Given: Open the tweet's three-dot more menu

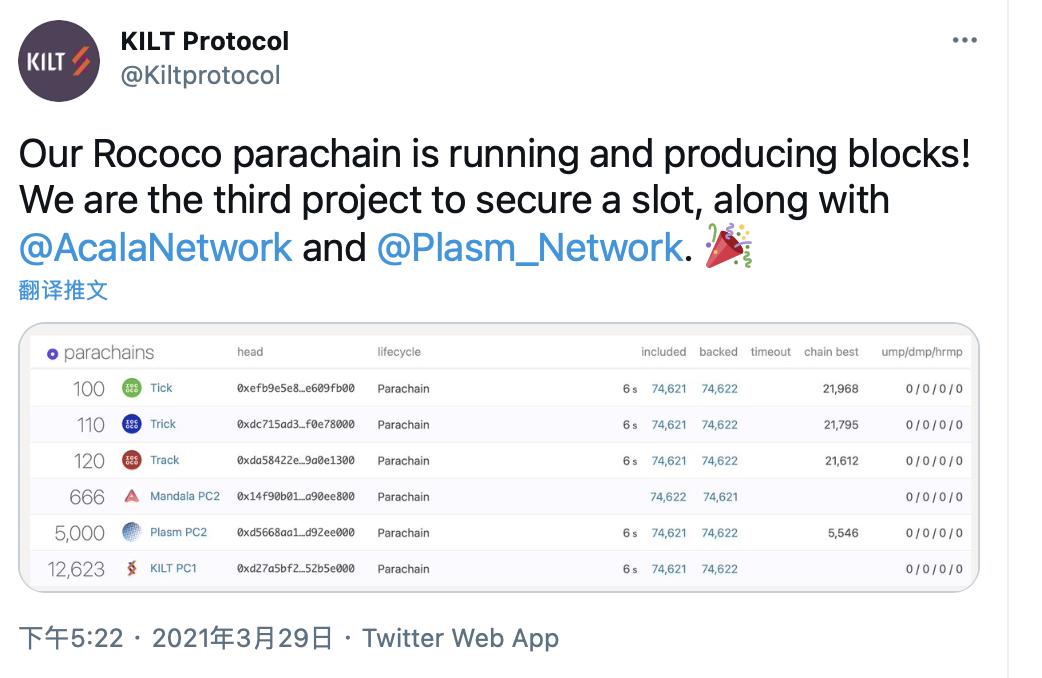Looking at the screenshot, I should [x=964, y=40].
